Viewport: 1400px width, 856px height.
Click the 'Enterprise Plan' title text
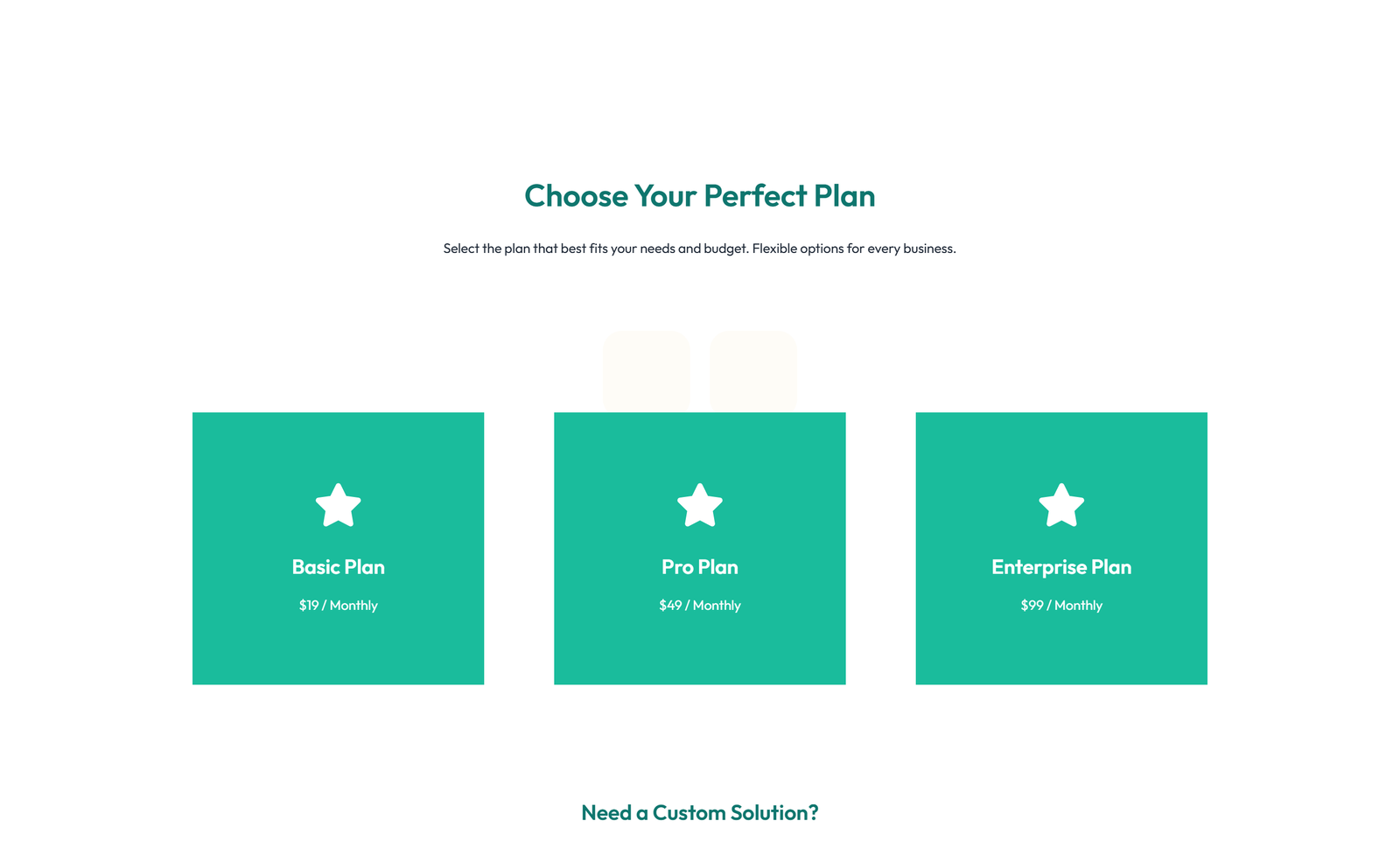[x=1061, y=567]
